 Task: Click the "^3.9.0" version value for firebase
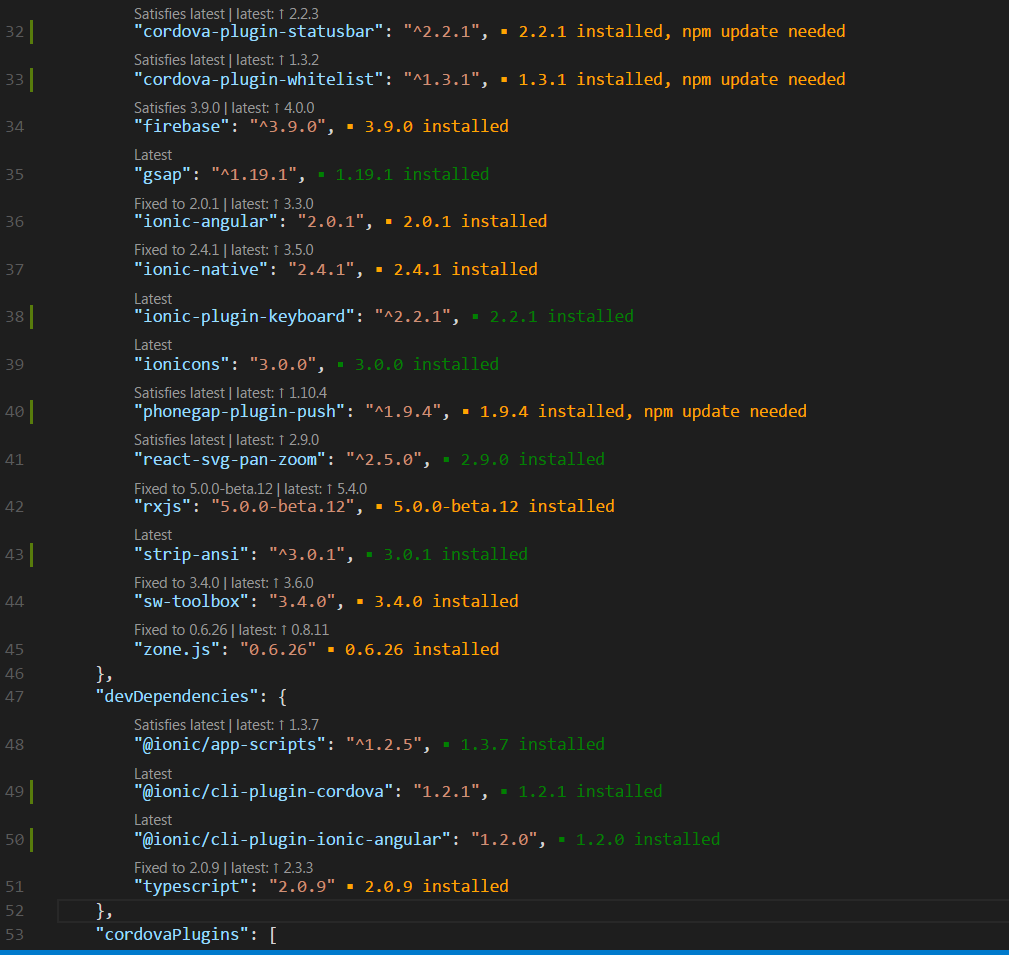click(x=288, y=126)
